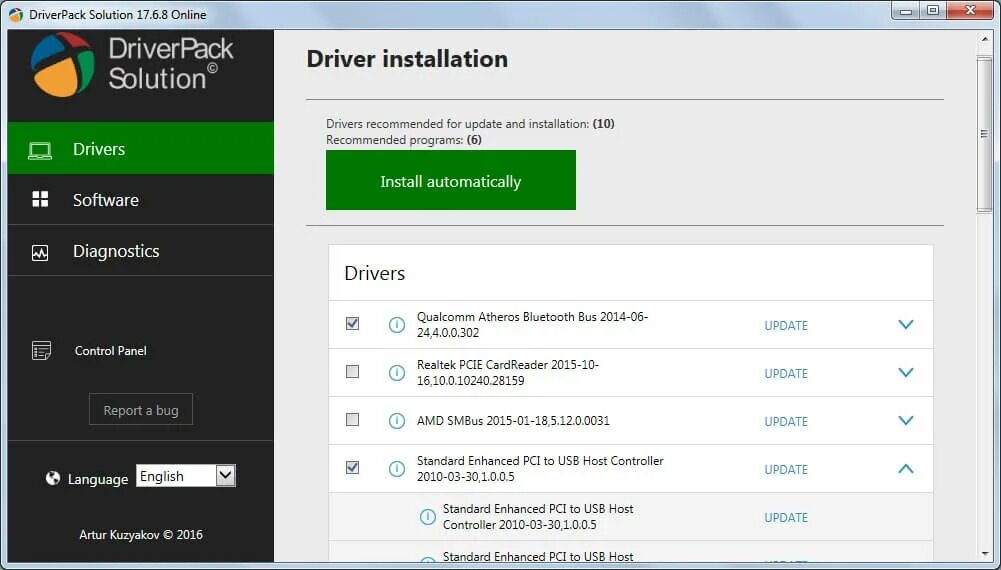Click the Install automatically button

pos(451,180)
